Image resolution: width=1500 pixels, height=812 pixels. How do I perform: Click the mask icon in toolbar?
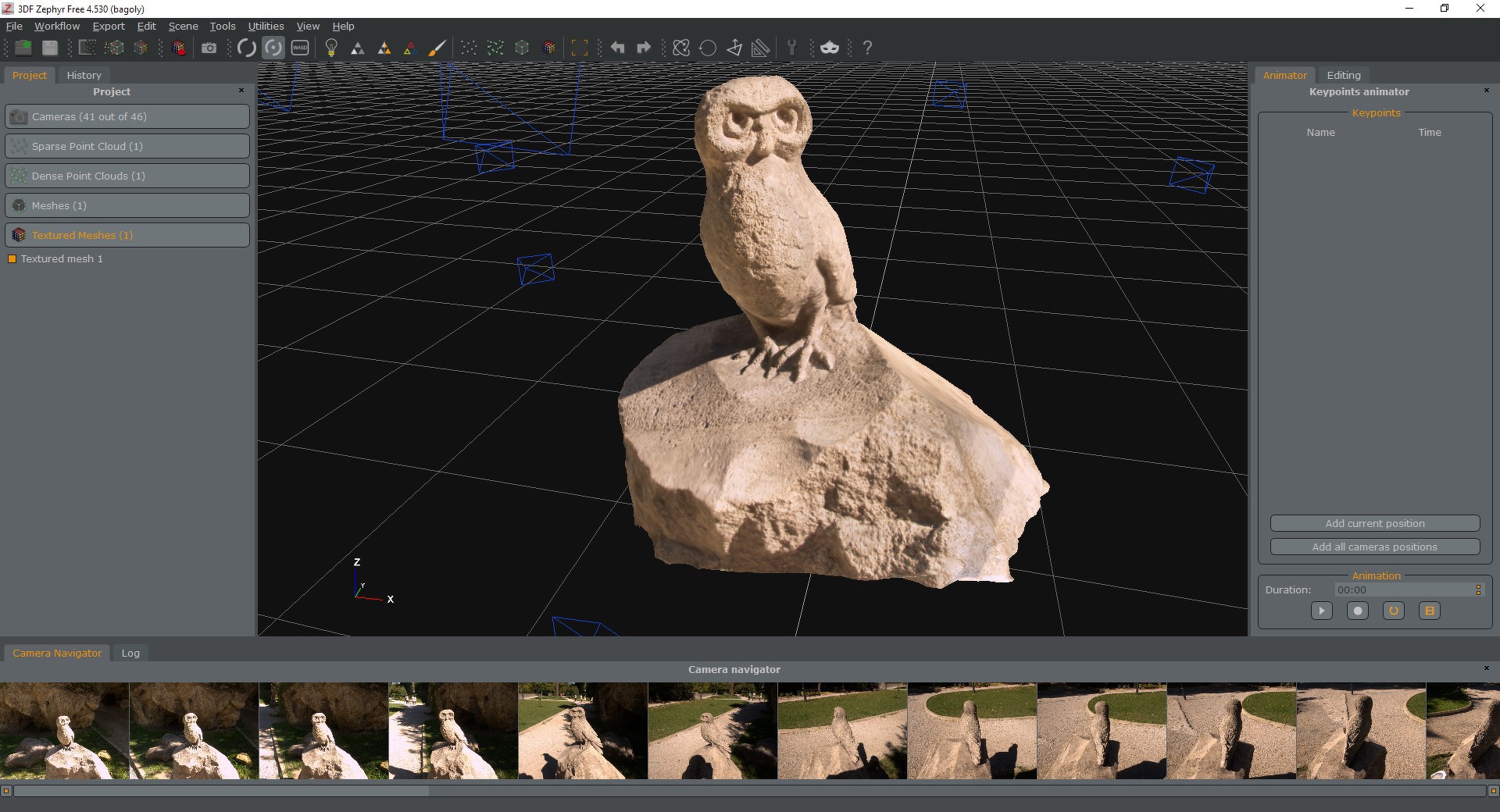(x=830, y=48)
